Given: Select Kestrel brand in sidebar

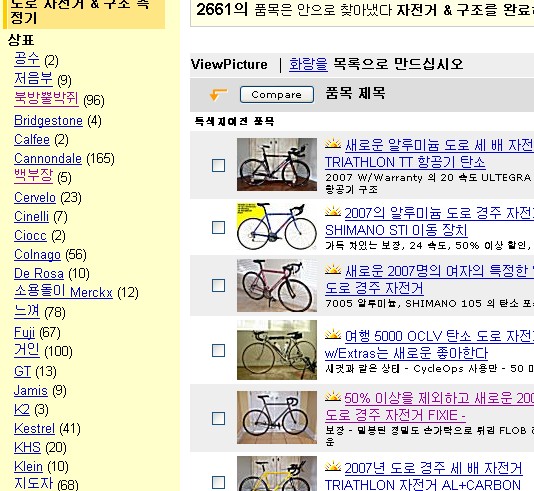Looking at the screenshot, I should pos(34,428).
